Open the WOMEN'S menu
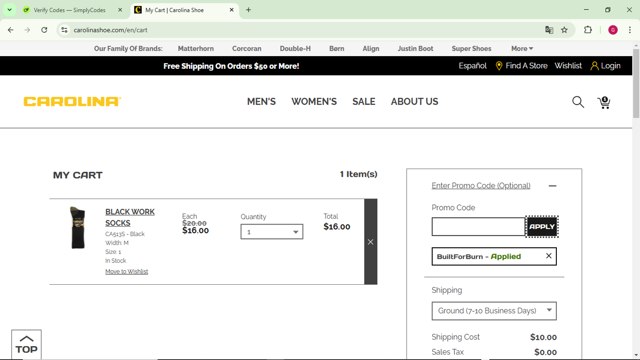The height and width of the screenshot is (360, 640). (x=314, y=102)
